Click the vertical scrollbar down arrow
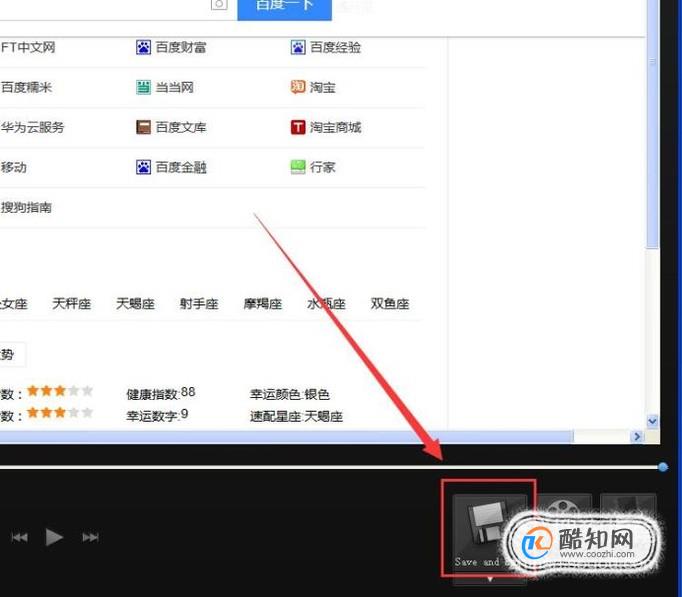 tap(652, 421)
